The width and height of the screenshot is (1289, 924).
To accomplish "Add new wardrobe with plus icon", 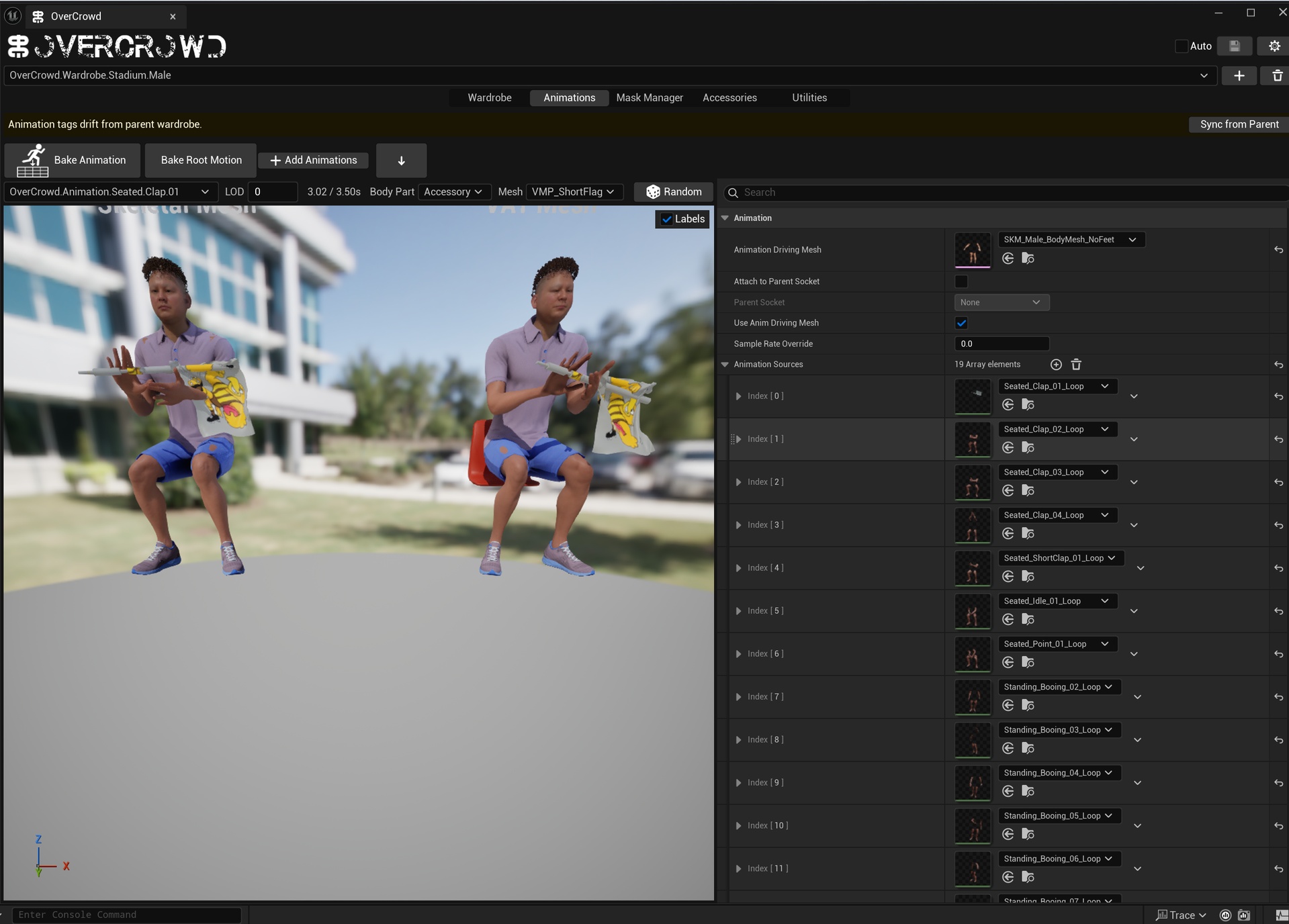I will (1239, 76).
